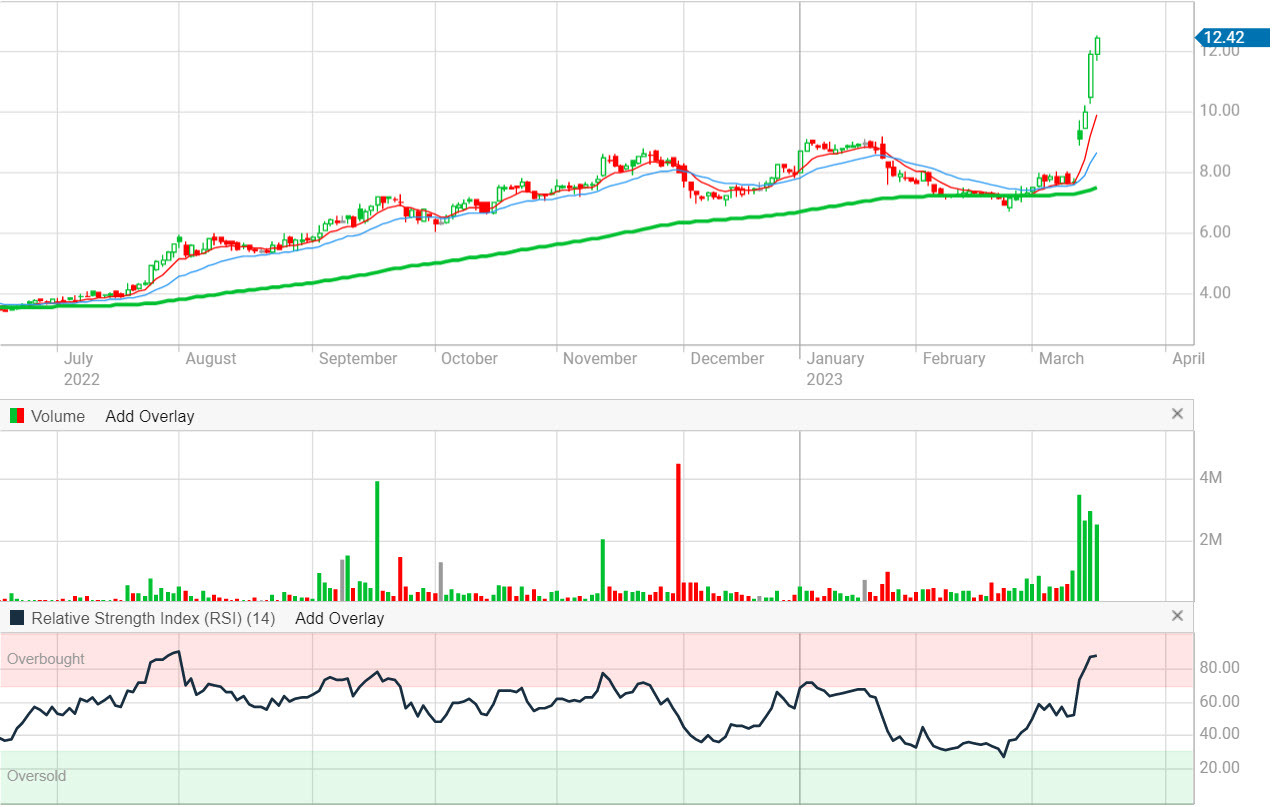Click the 12.42 current price tag

click(1222, 38)
